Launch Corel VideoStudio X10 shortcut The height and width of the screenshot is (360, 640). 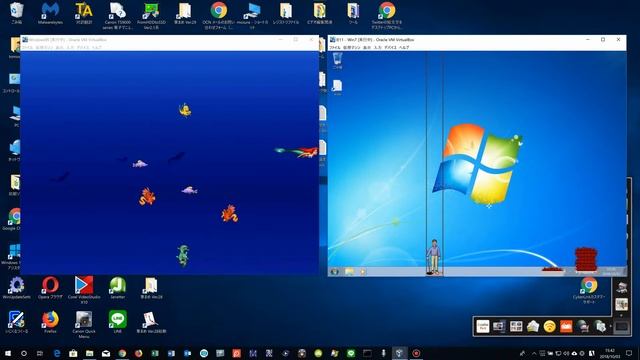(x=84, y=290)
